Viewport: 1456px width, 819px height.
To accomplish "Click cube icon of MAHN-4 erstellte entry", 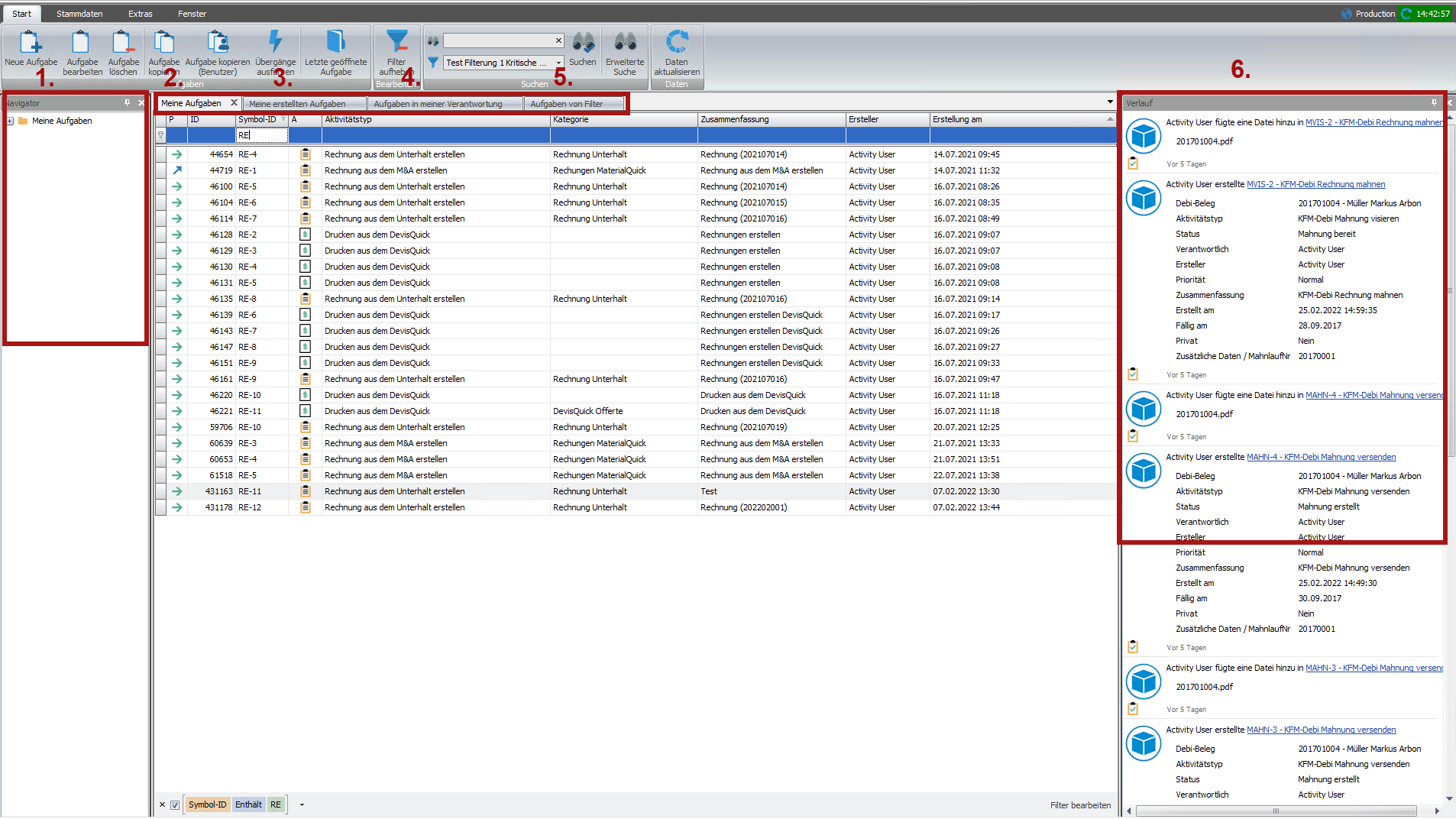I will [x=1144, y=471].
